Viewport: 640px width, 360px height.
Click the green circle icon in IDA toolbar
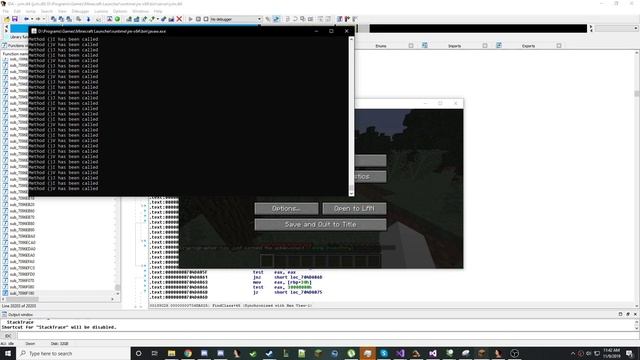click(x=118, y=19)
